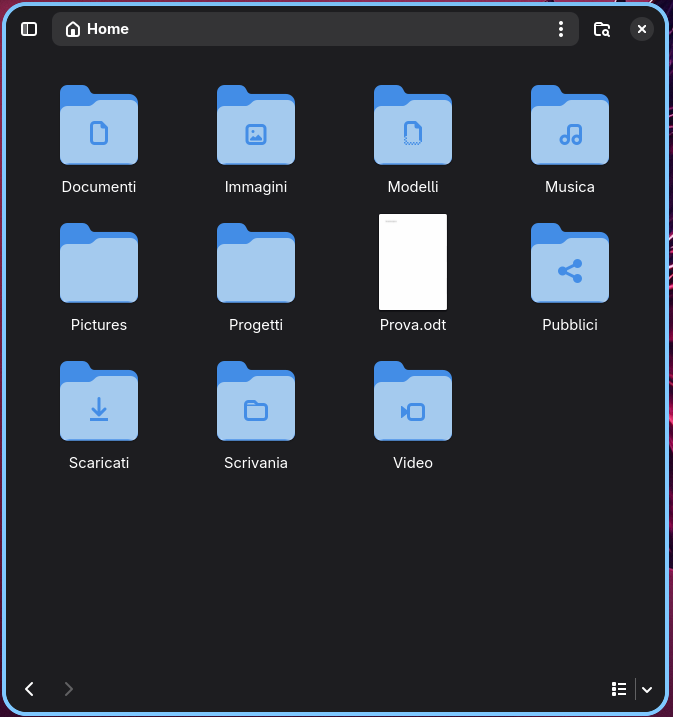673x717 pixels.
Task: Switch to list view
Action: 619,689
